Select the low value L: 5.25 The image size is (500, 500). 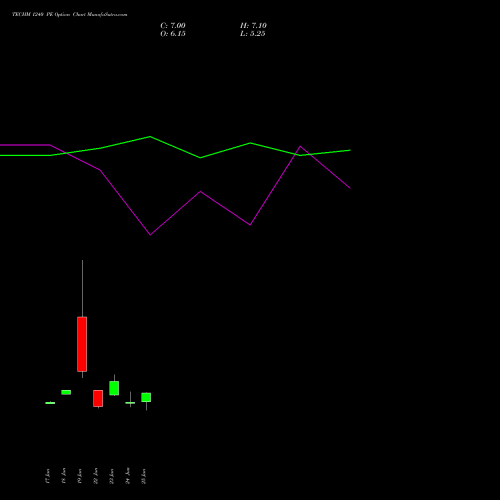pyautogui.click(x=253, y=34)
